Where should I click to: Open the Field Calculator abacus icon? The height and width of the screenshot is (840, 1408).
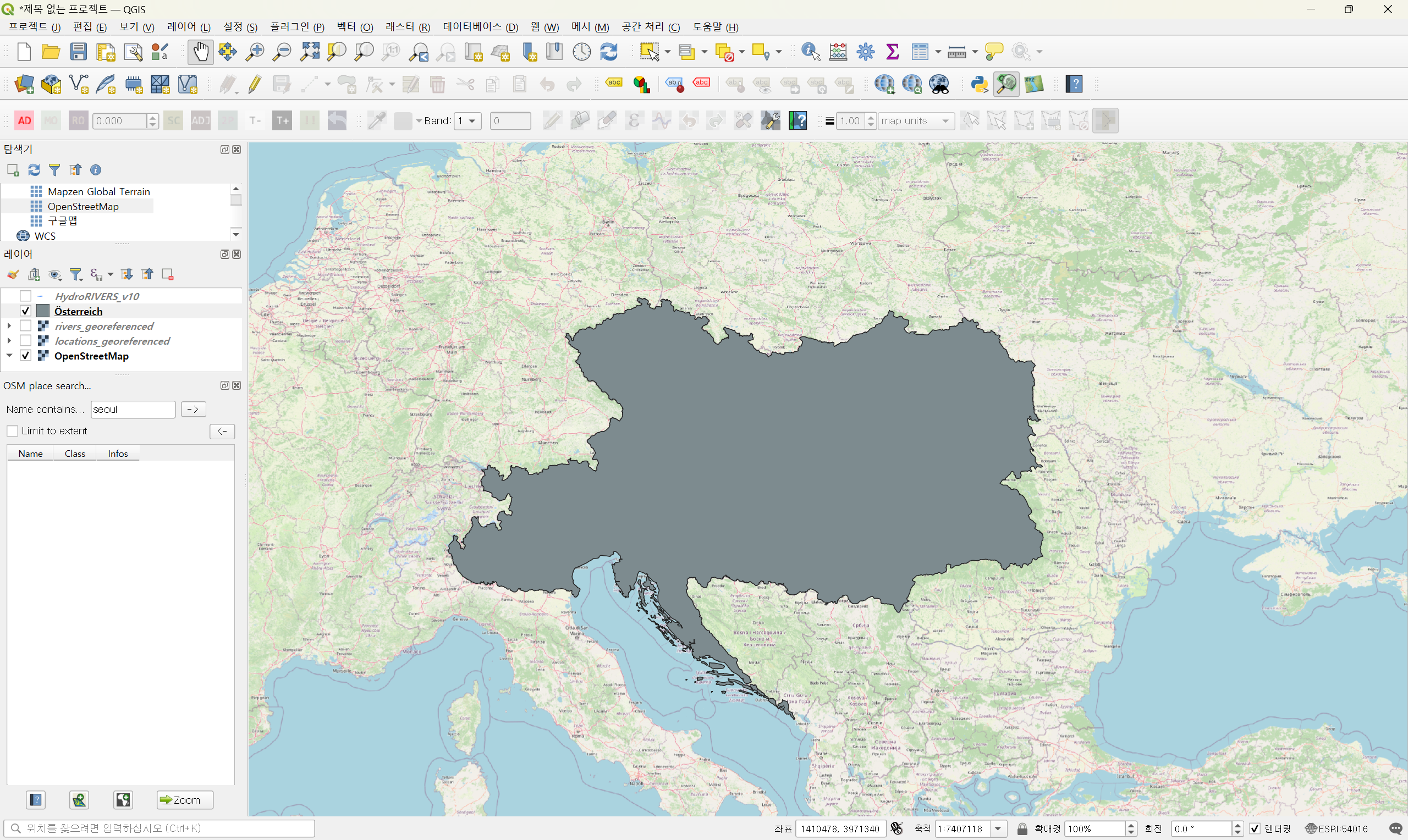(x=838, y=52)
